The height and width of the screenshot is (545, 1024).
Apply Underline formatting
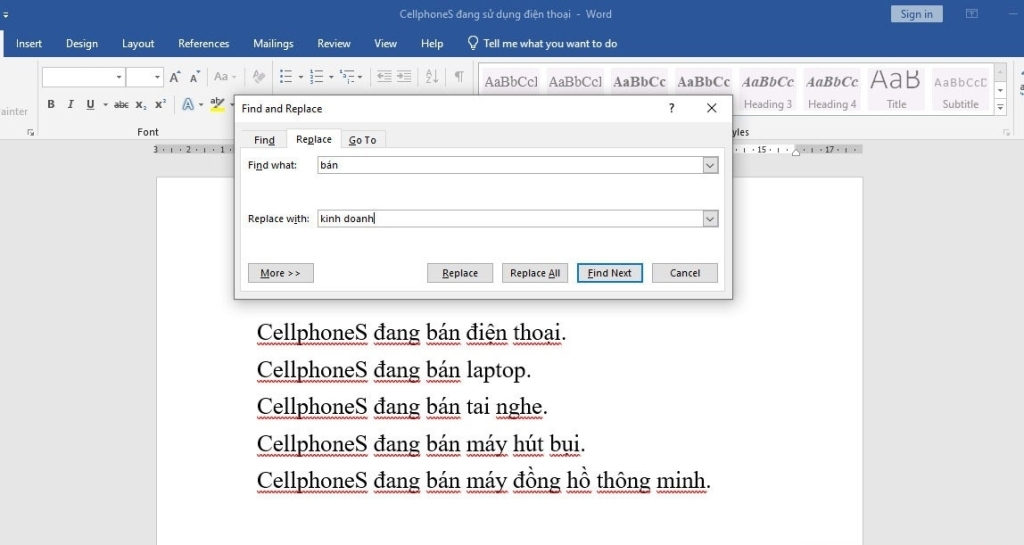[x=90, y=104]
